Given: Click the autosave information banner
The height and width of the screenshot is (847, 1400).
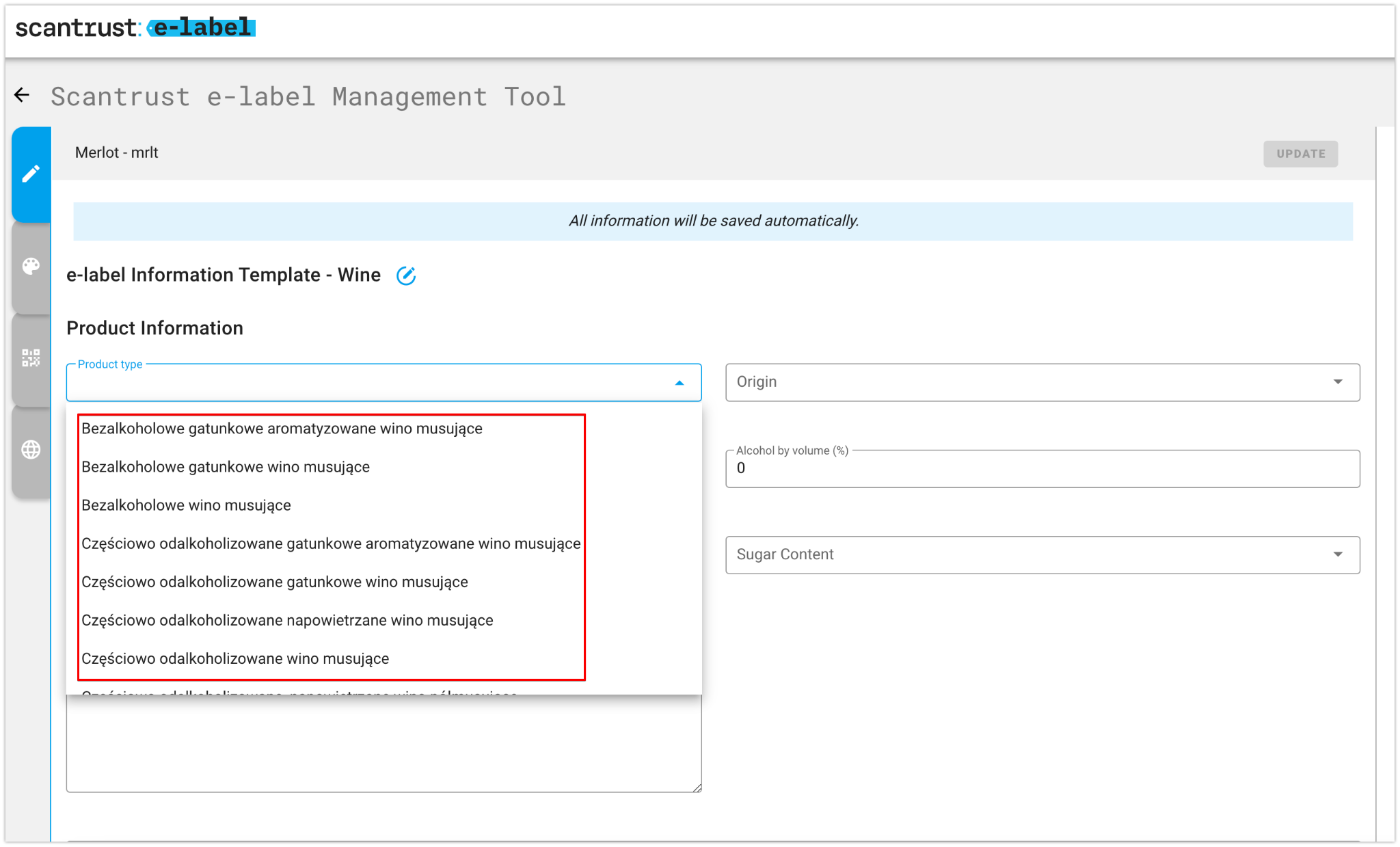Looking at the screenshot, I should pyautogui.click(x=713, y=221).
